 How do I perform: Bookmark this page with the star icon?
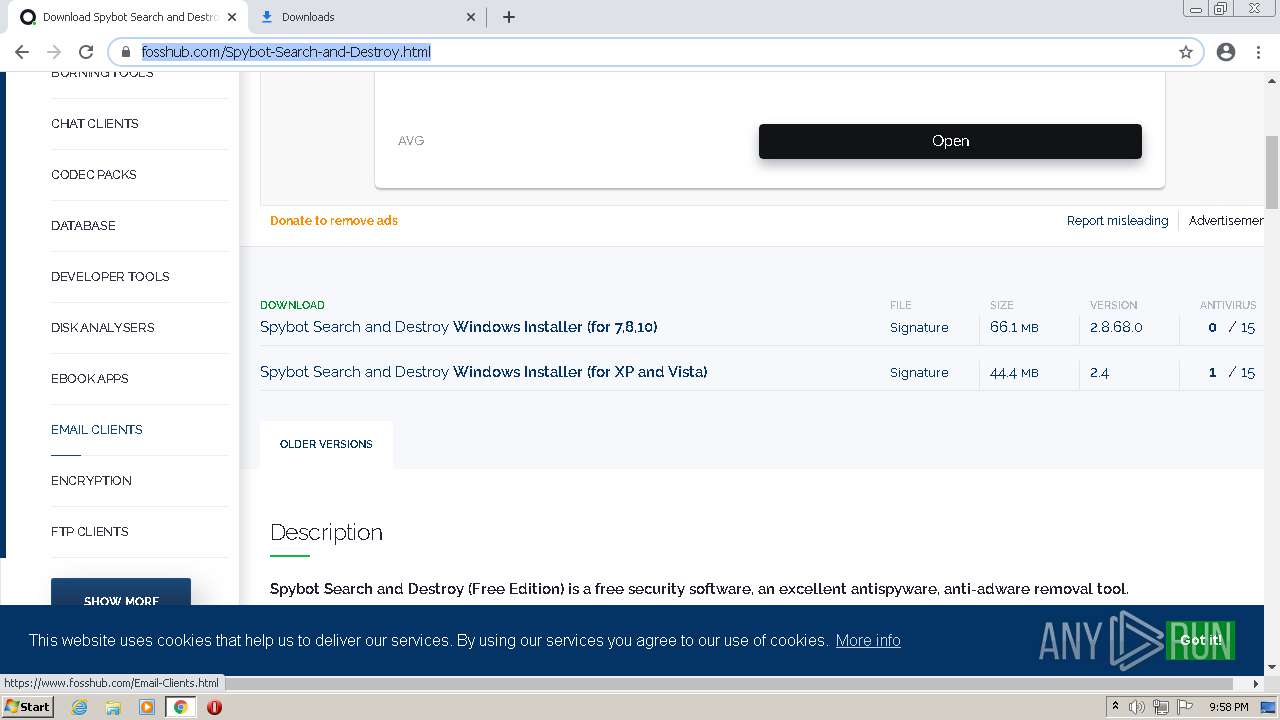point(1186,52)
